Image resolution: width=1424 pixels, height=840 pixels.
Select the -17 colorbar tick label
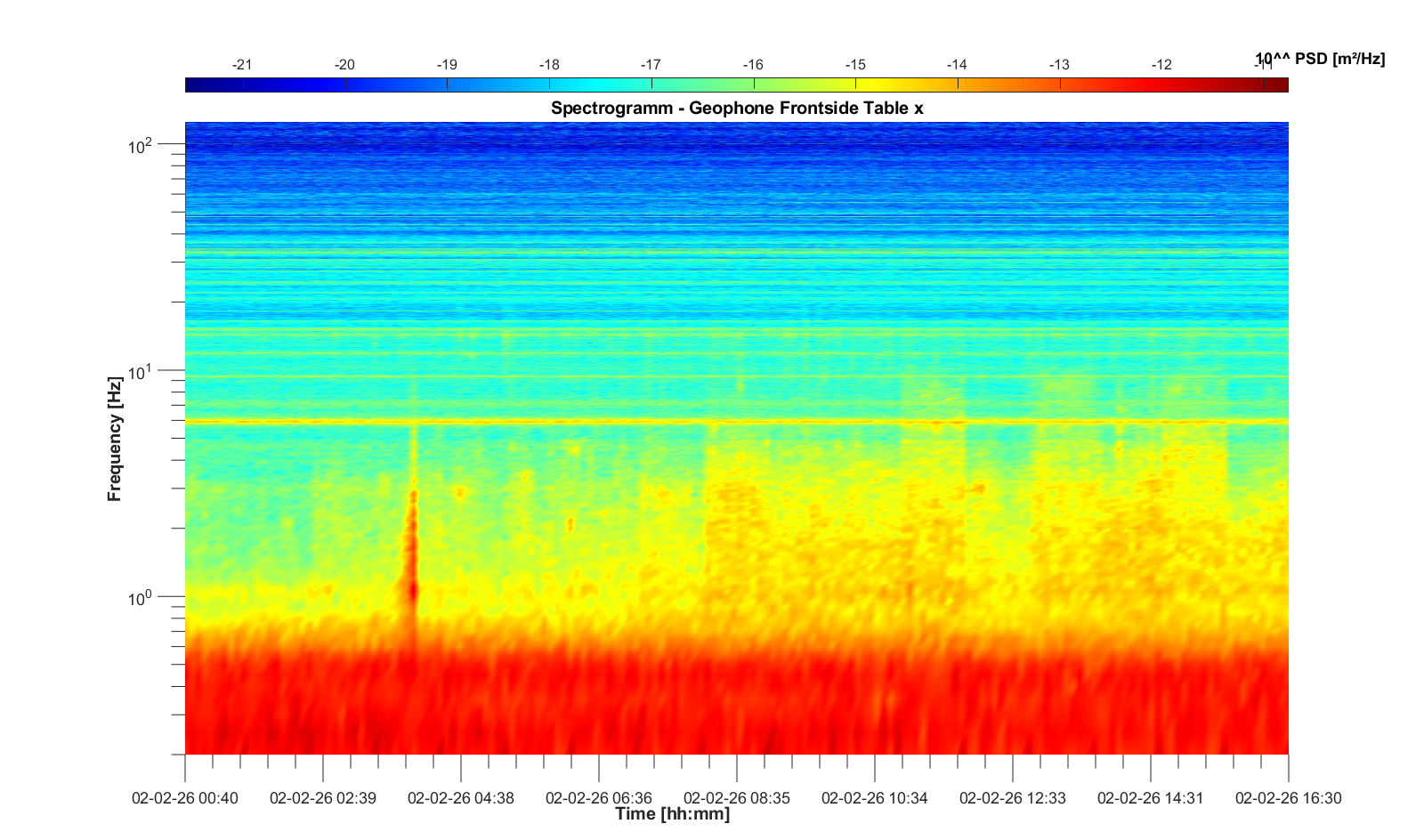pos(651,65)
